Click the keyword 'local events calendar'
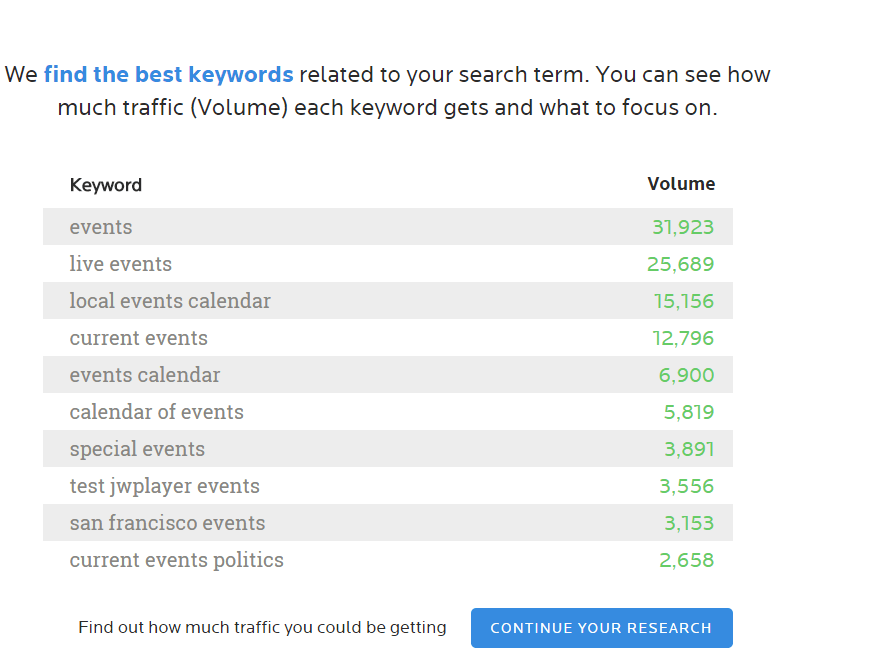Screen dimensions: 876x648 170,301
